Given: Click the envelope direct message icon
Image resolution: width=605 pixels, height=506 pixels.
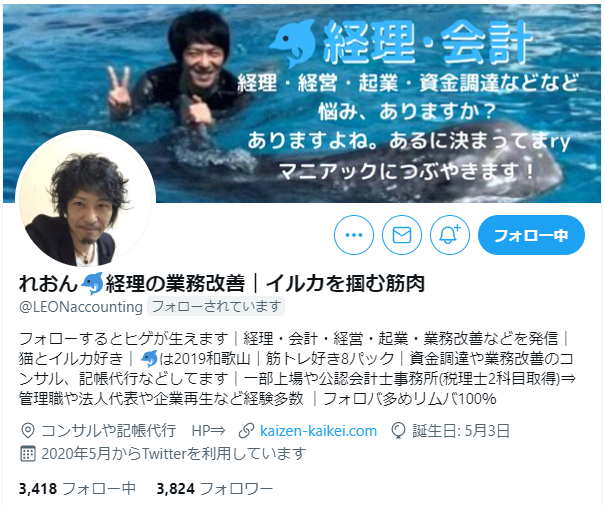Looking at the screenshot, I should 402,235.
